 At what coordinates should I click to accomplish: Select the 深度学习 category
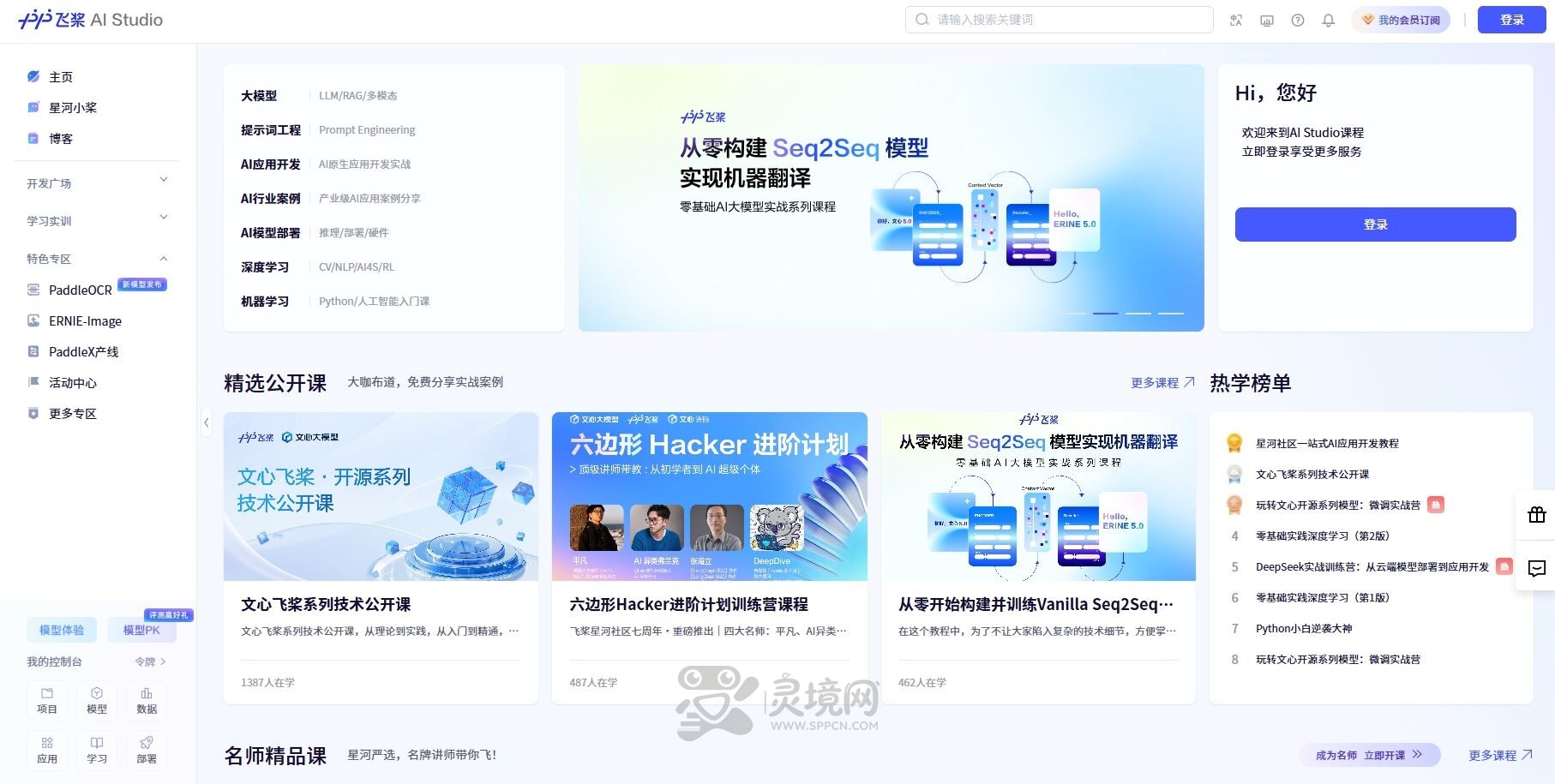click(x=265, y=267)
